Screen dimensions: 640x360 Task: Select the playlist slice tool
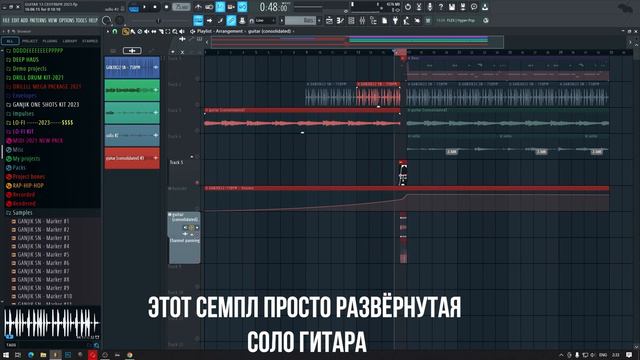coord(161,31)
